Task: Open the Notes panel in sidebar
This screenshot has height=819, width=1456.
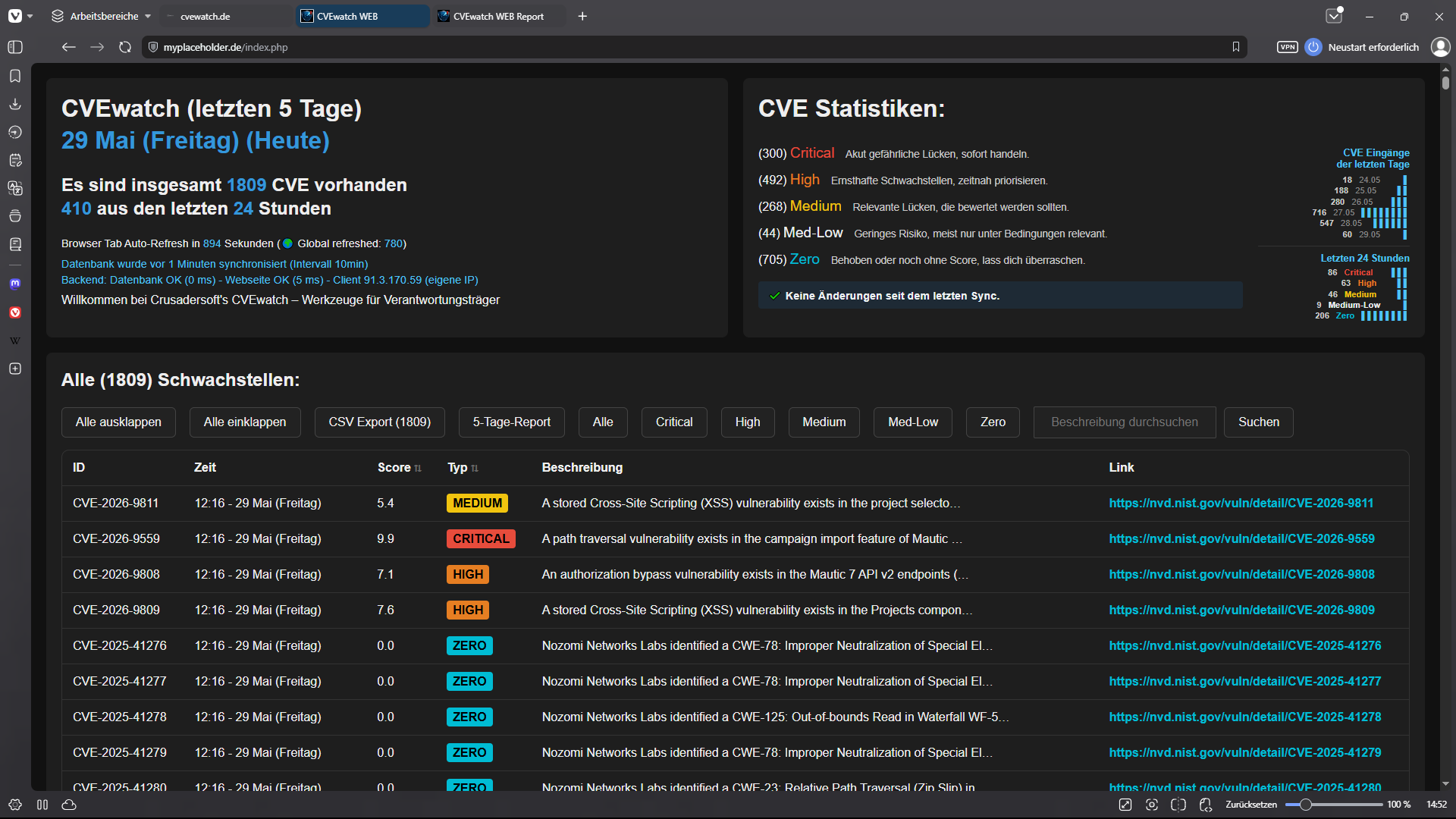Action: point(15,160)
